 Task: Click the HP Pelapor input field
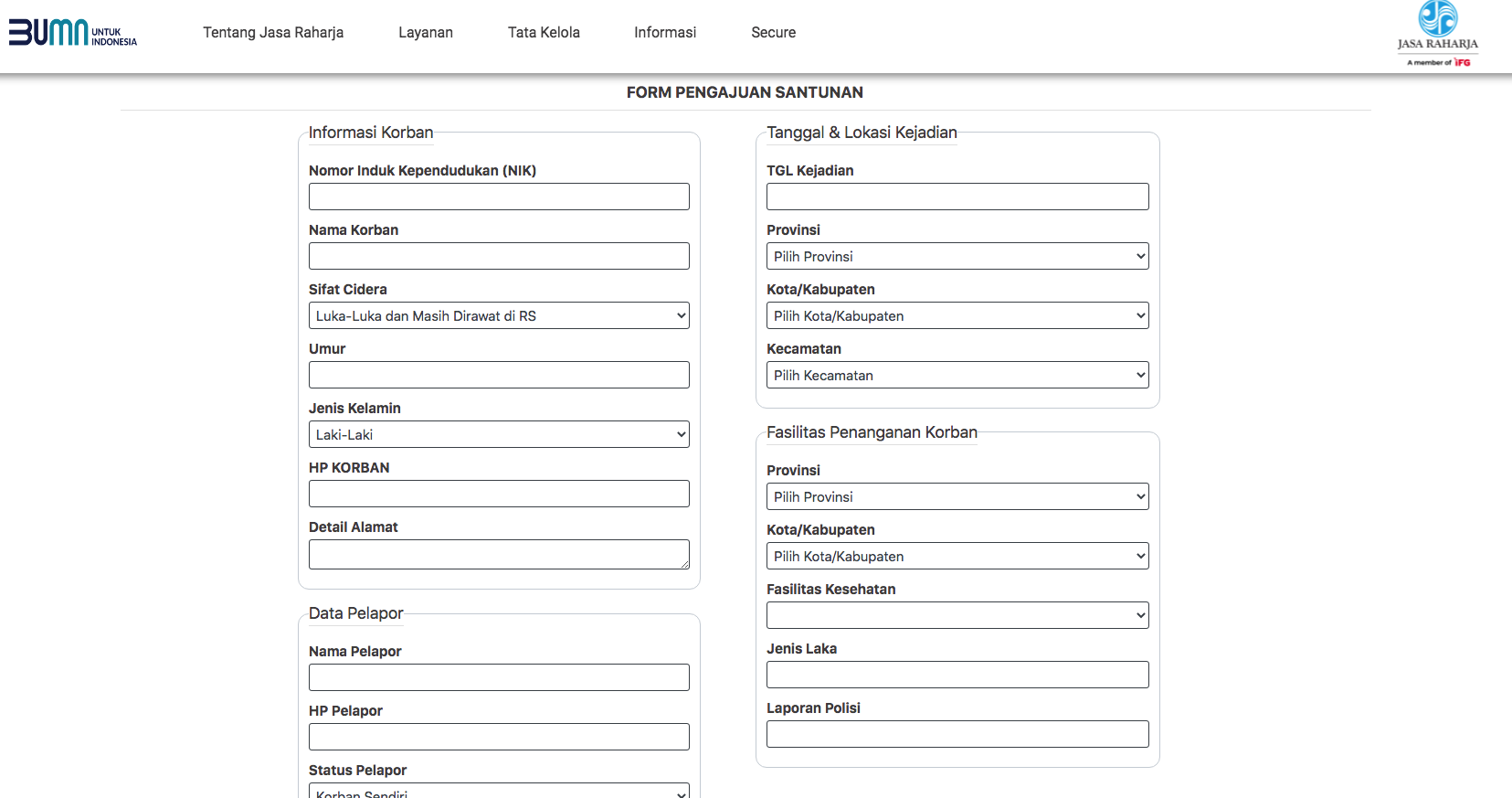click(x=499, y=737)
